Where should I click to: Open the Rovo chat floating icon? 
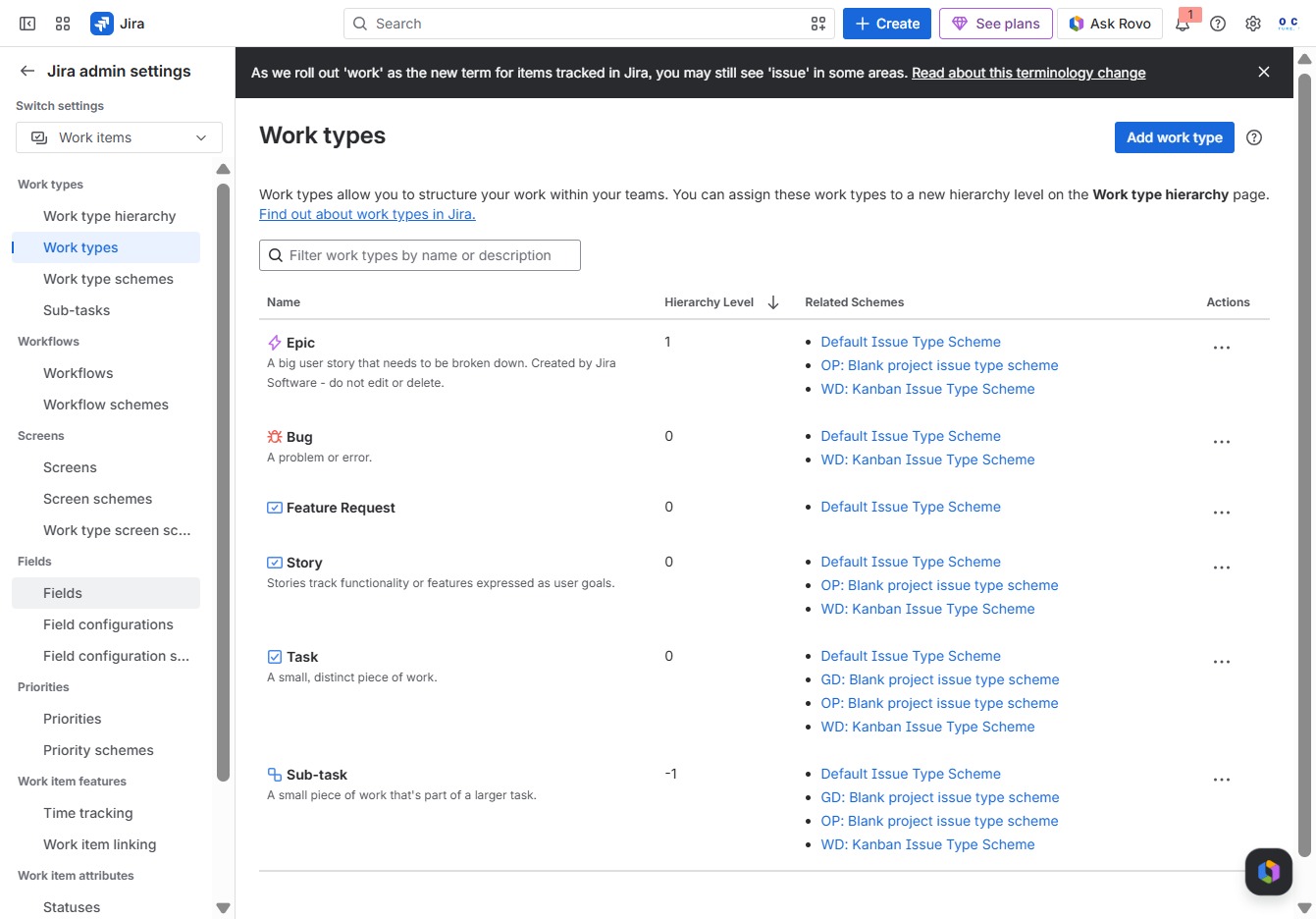[x=1268, y=871]
